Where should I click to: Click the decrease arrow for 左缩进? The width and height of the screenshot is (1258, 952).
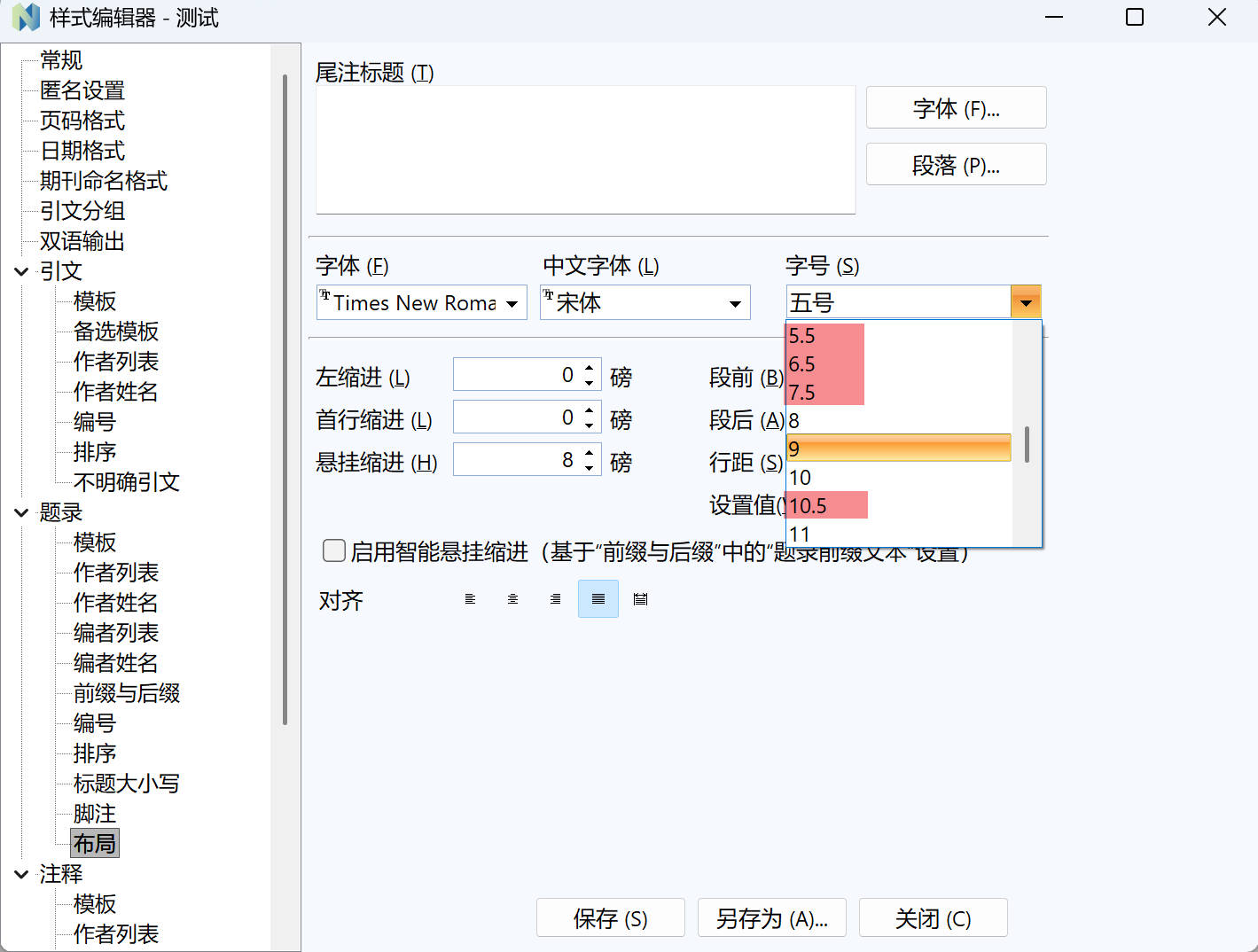tap(590, 384)
